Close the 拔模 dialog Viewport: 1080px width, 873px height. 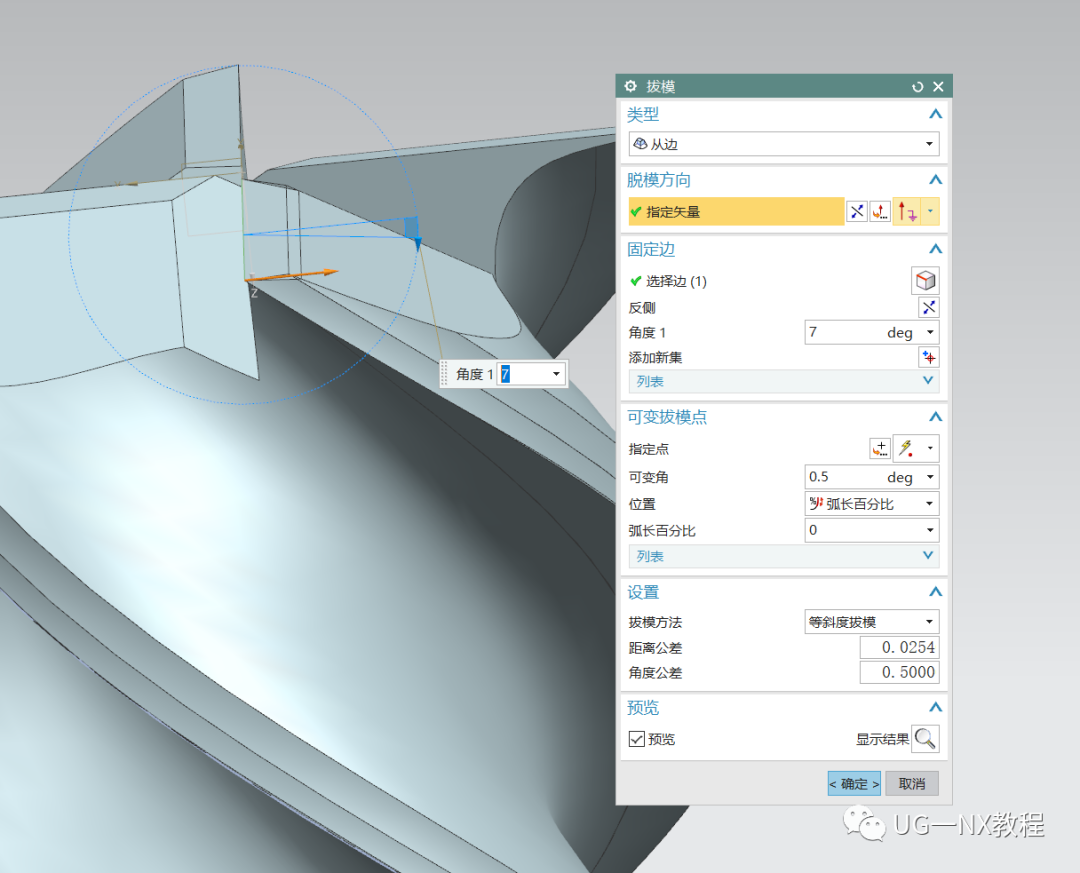[x=938, y=87]
